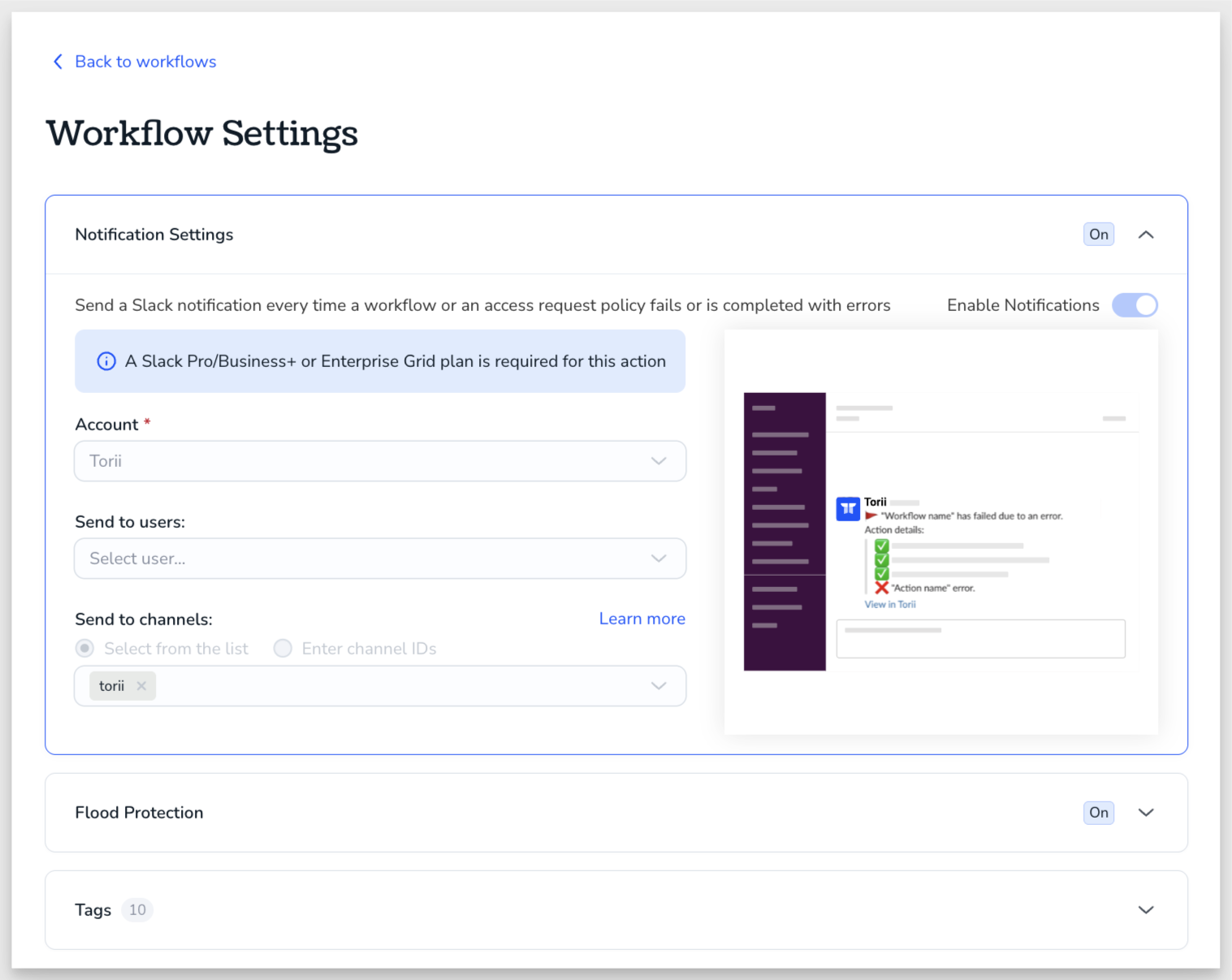Select the 'Enter channel IDs' radio
The width and height of the screenshot is (1232, 980).
pos(283,649)
